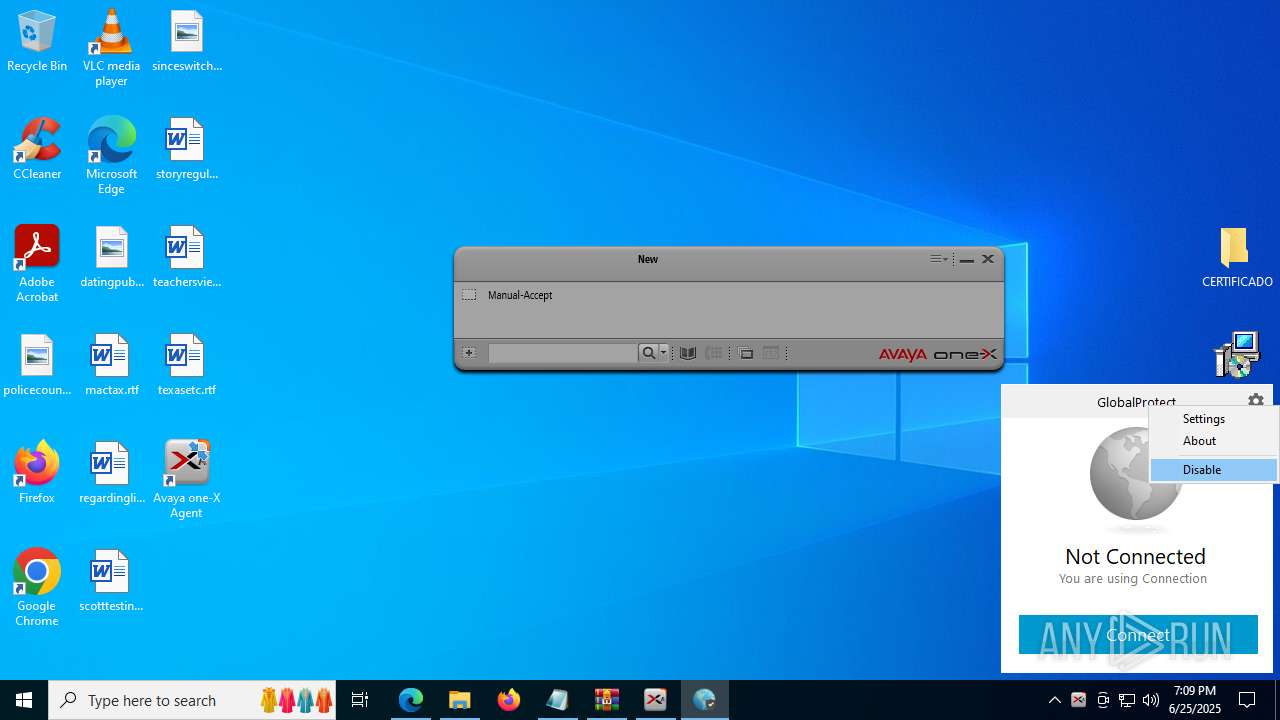The width and height of the screenshot is (1280, 720).
Task: Select the texasetc.rtf document icon
Action: tap(186, 366)
